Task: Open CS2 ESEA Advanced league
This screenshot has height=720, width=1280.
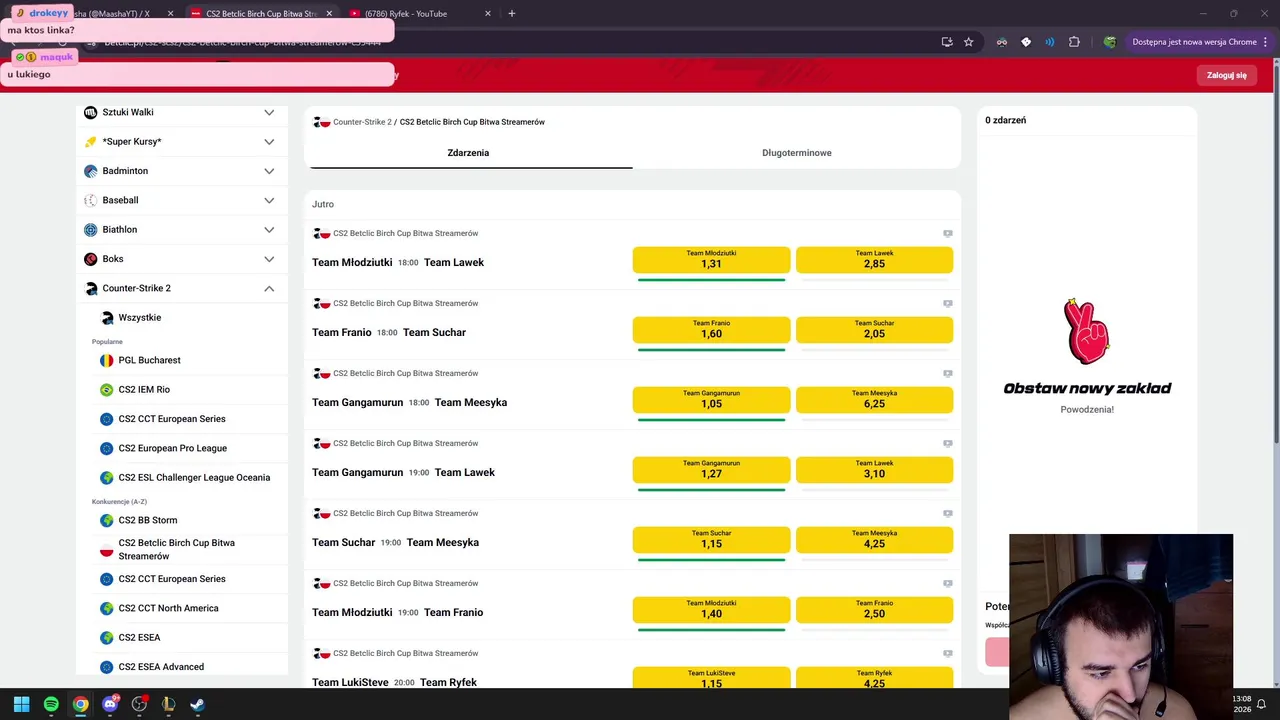Action: coord(161,667)
